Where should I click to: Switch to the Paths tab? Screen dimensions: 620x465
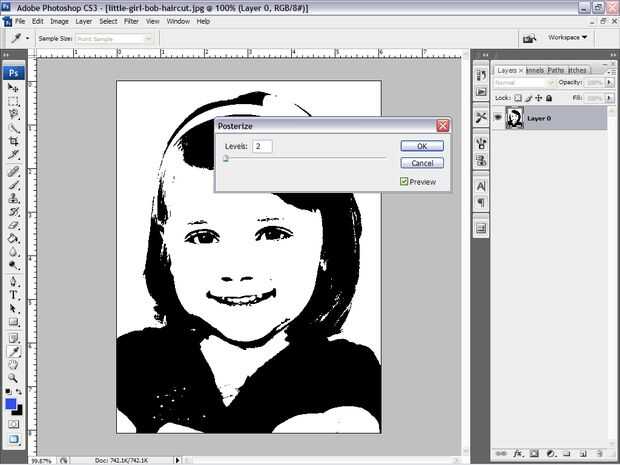(x=556, y=70)
